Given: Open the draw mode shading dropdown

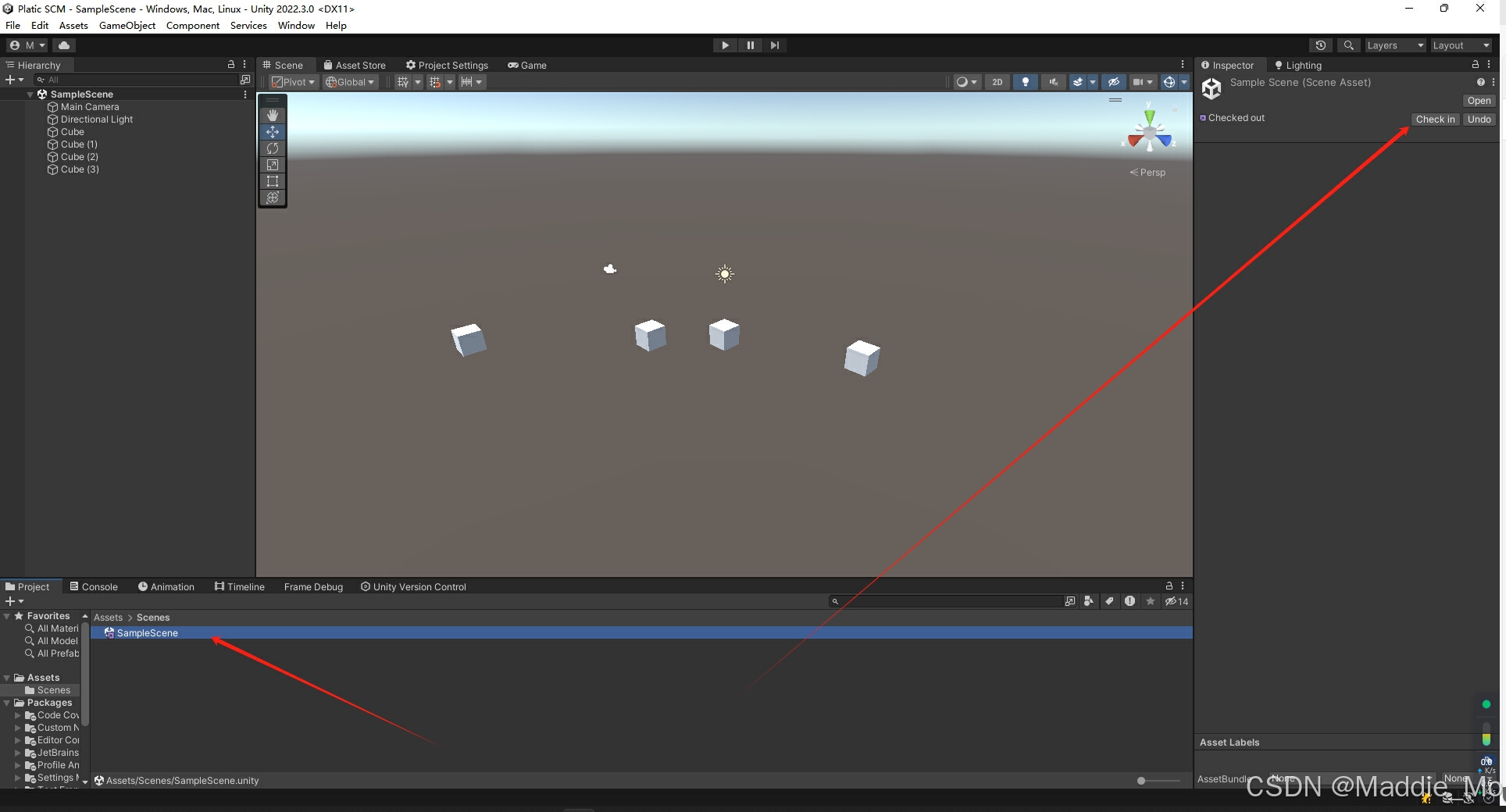Looking at the screenshot, I should click(x=967, y=82).
